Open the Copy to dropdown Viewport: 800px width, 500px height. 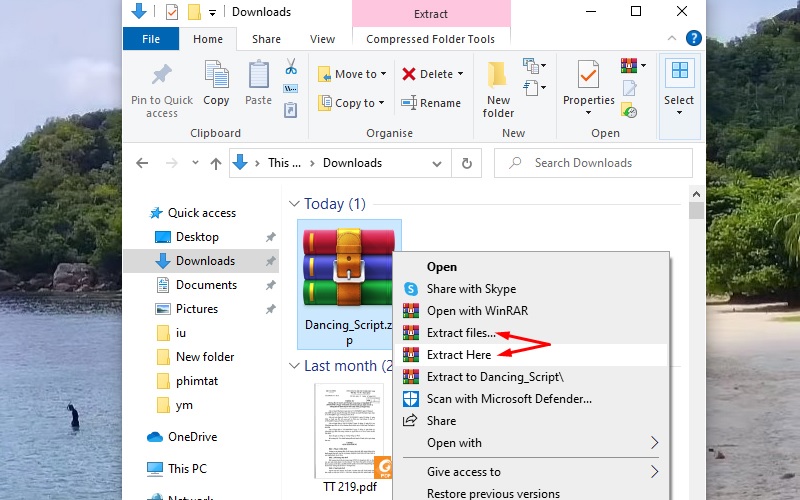351,103
